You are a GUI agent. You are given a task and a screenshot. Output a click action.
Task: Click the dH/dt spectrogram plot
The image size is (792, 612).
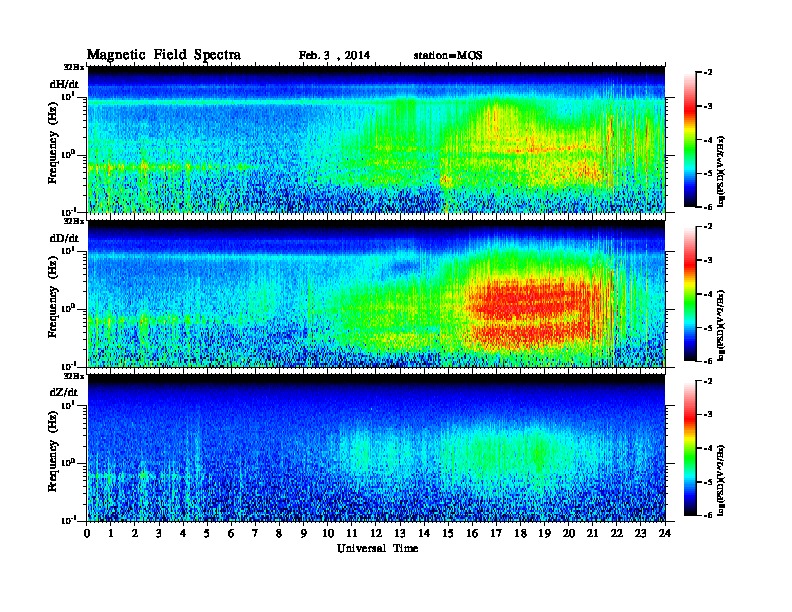[x=376, y=139]
